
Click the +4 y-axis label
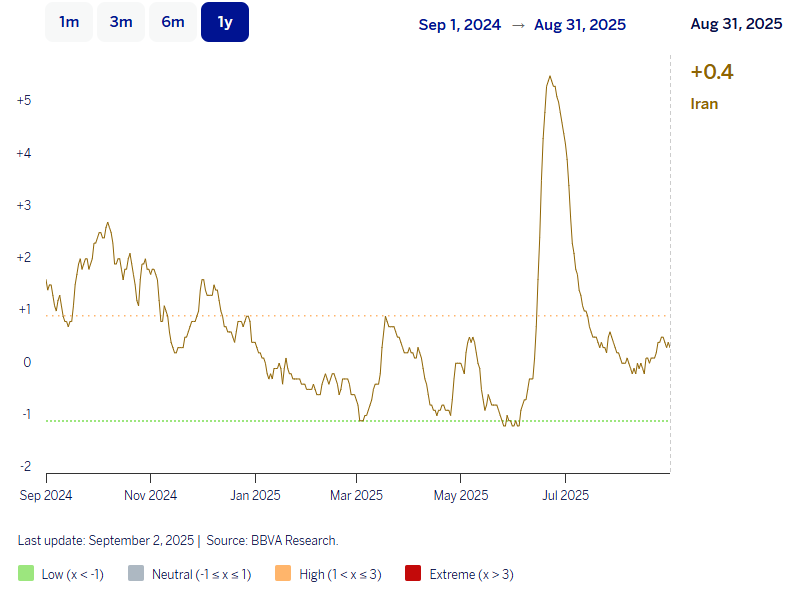24,153
